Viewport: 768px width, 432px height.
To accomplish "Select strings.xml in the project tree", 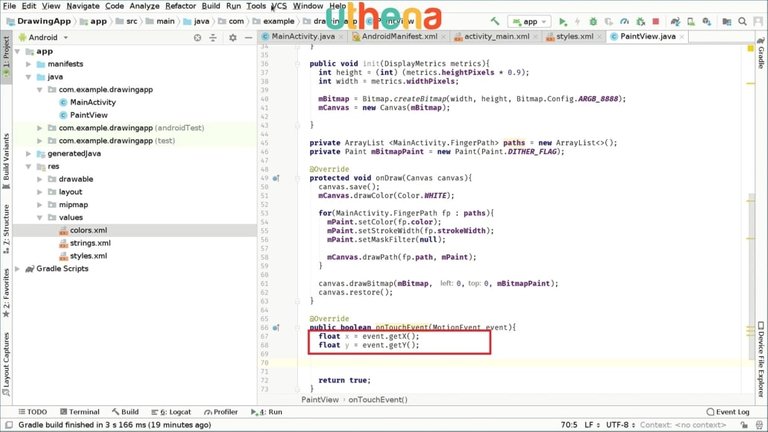I will [89, 243].
